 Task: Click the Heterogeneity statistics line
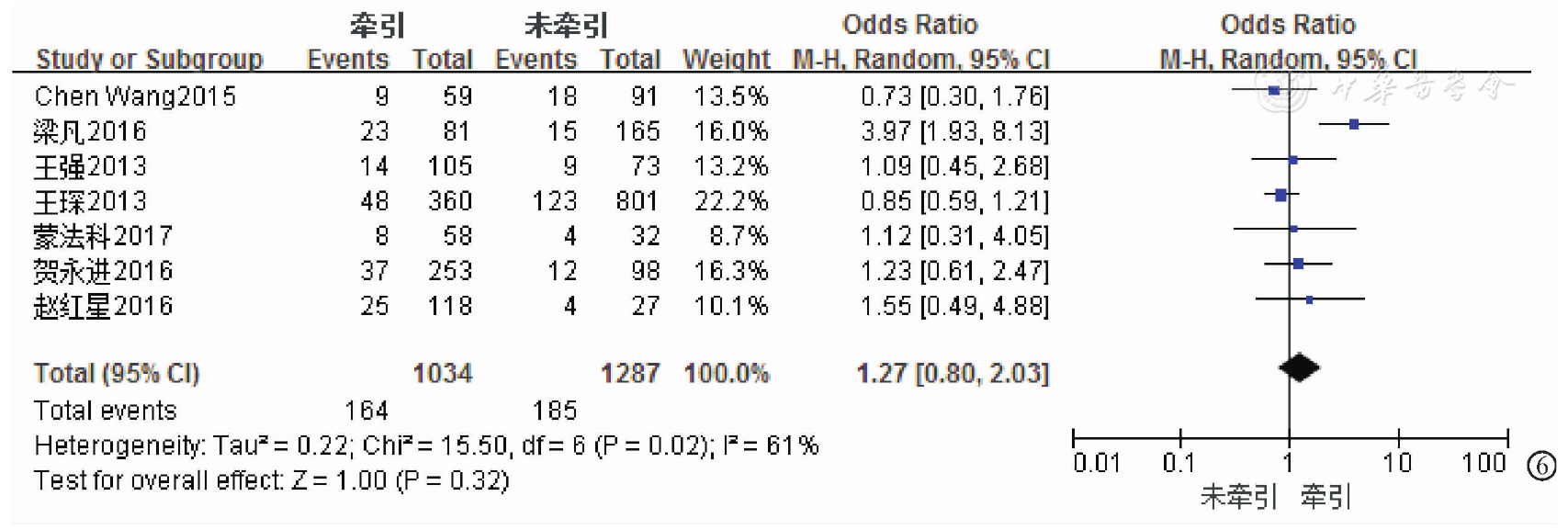point(426,445)
